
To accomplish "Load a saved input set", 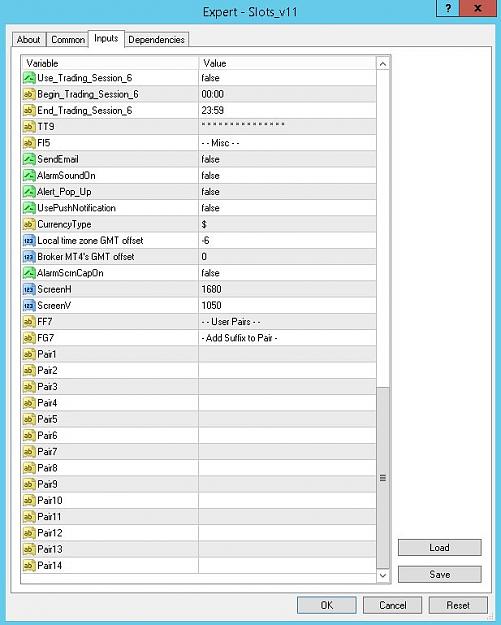I will [x=440, y=548].
